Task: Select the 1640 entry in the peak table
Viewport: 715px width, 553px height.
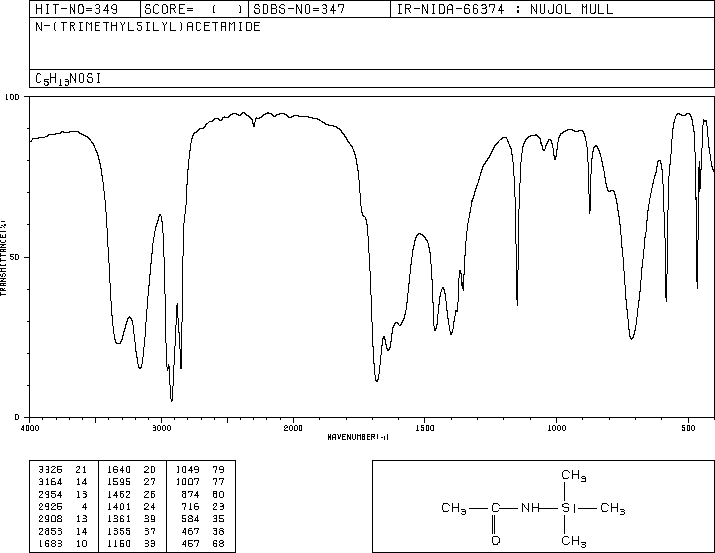Action: [x=119, y=470]
